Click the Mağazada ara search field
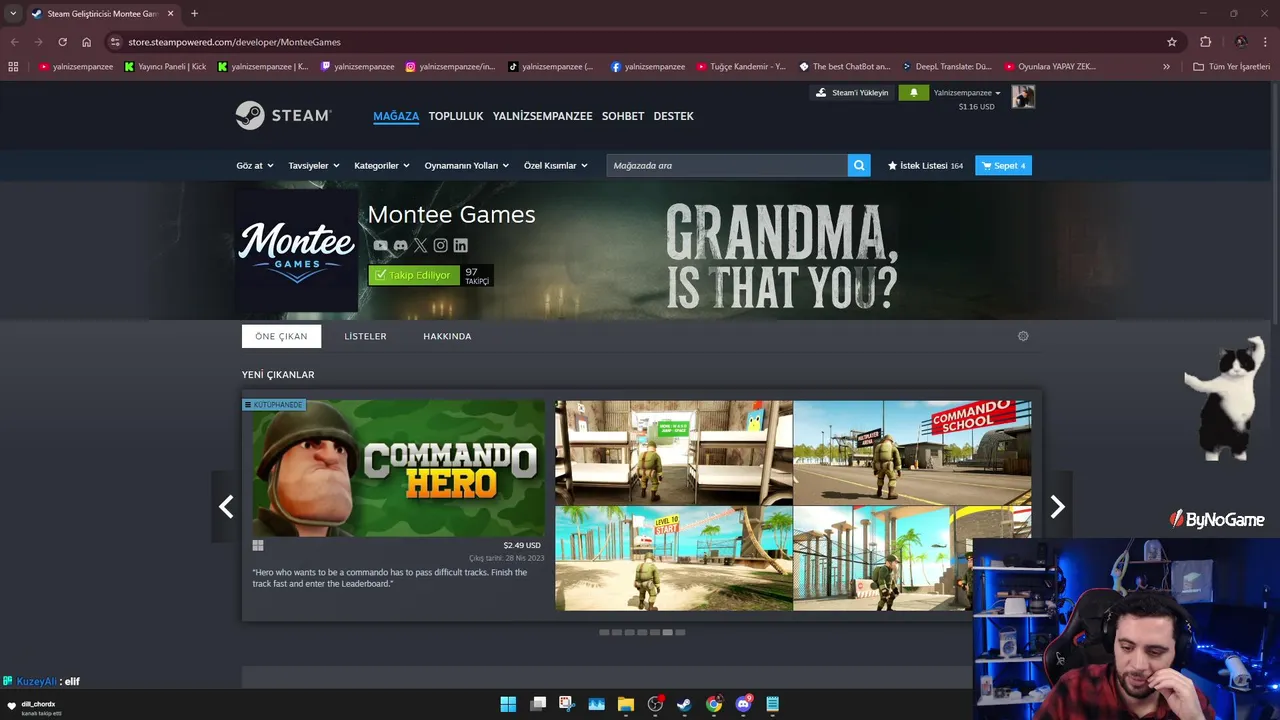1280x720 pixels. pos(727,165)
